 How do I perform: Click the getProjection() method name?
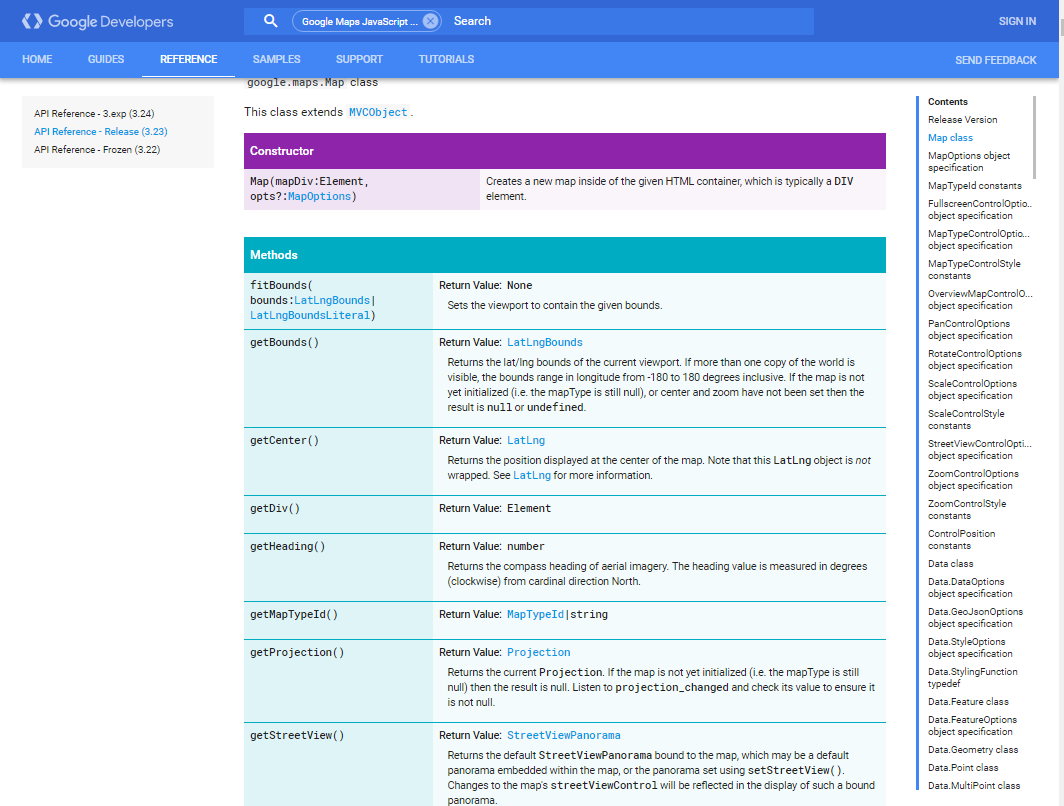pos(297,652)
